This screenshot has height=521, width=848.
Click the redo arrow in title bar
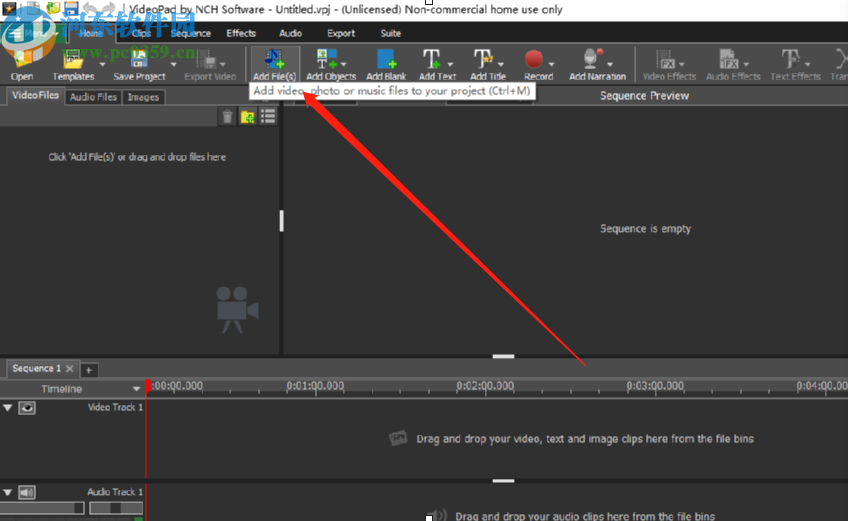pos(109,8)
